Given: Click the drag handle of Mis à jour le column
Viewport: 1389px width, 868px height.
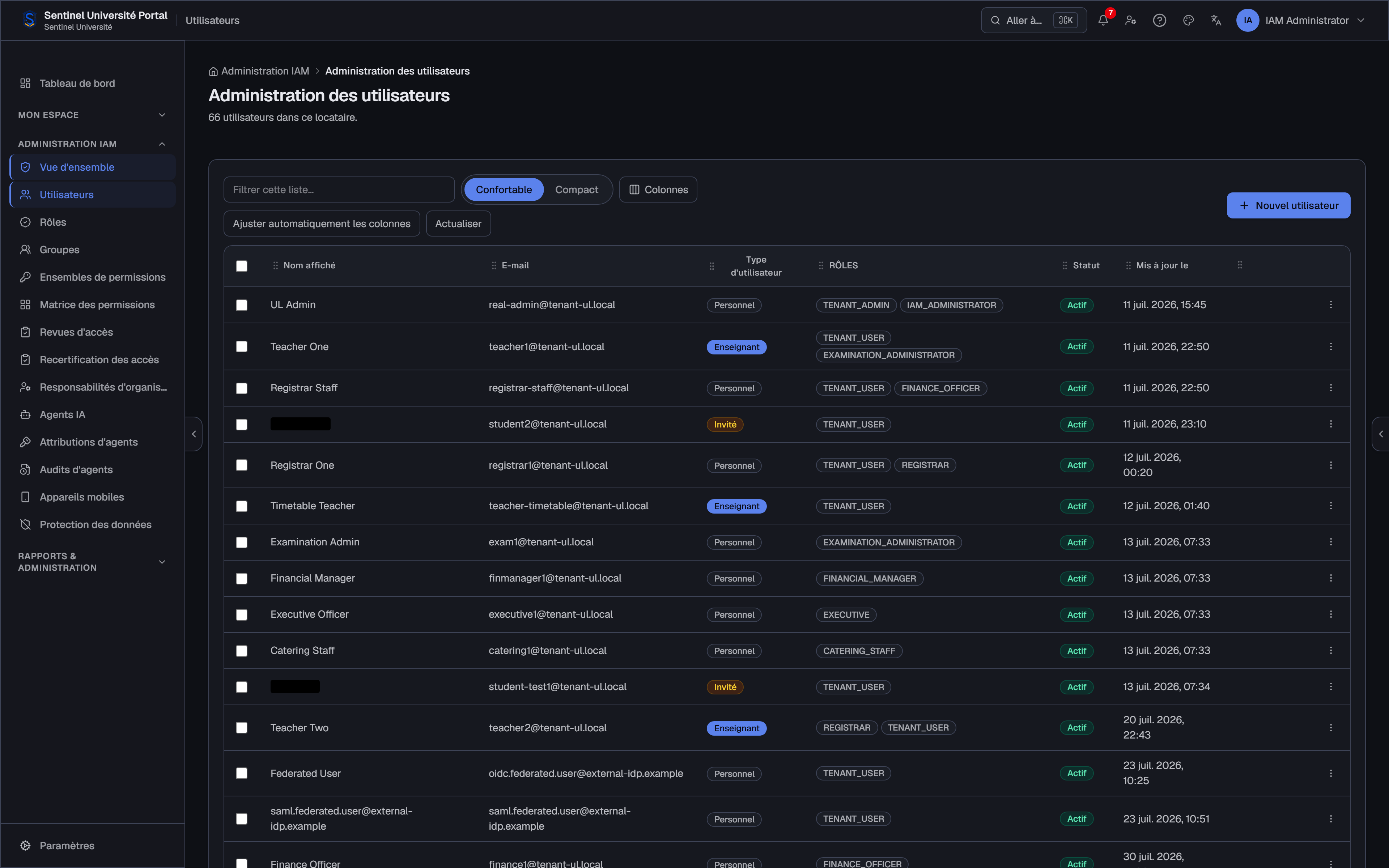Looking at the screenshot, I should [x=1129, y=265].
